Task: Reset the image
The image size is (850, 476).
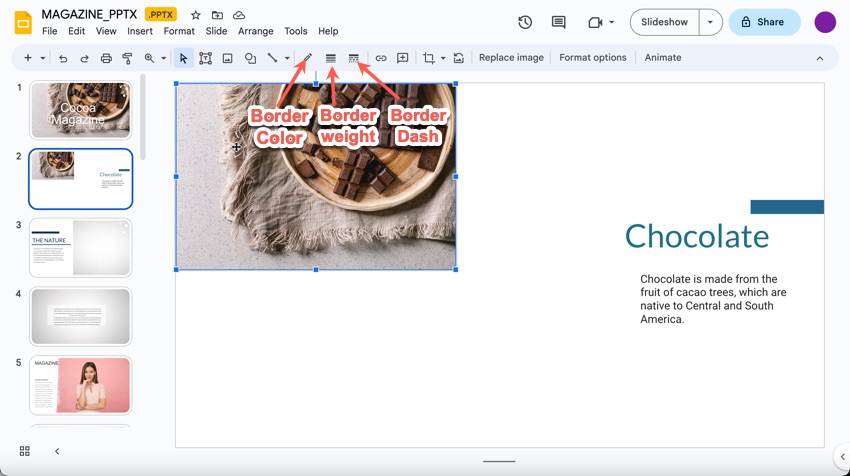Action: click(x=459, y=58)
